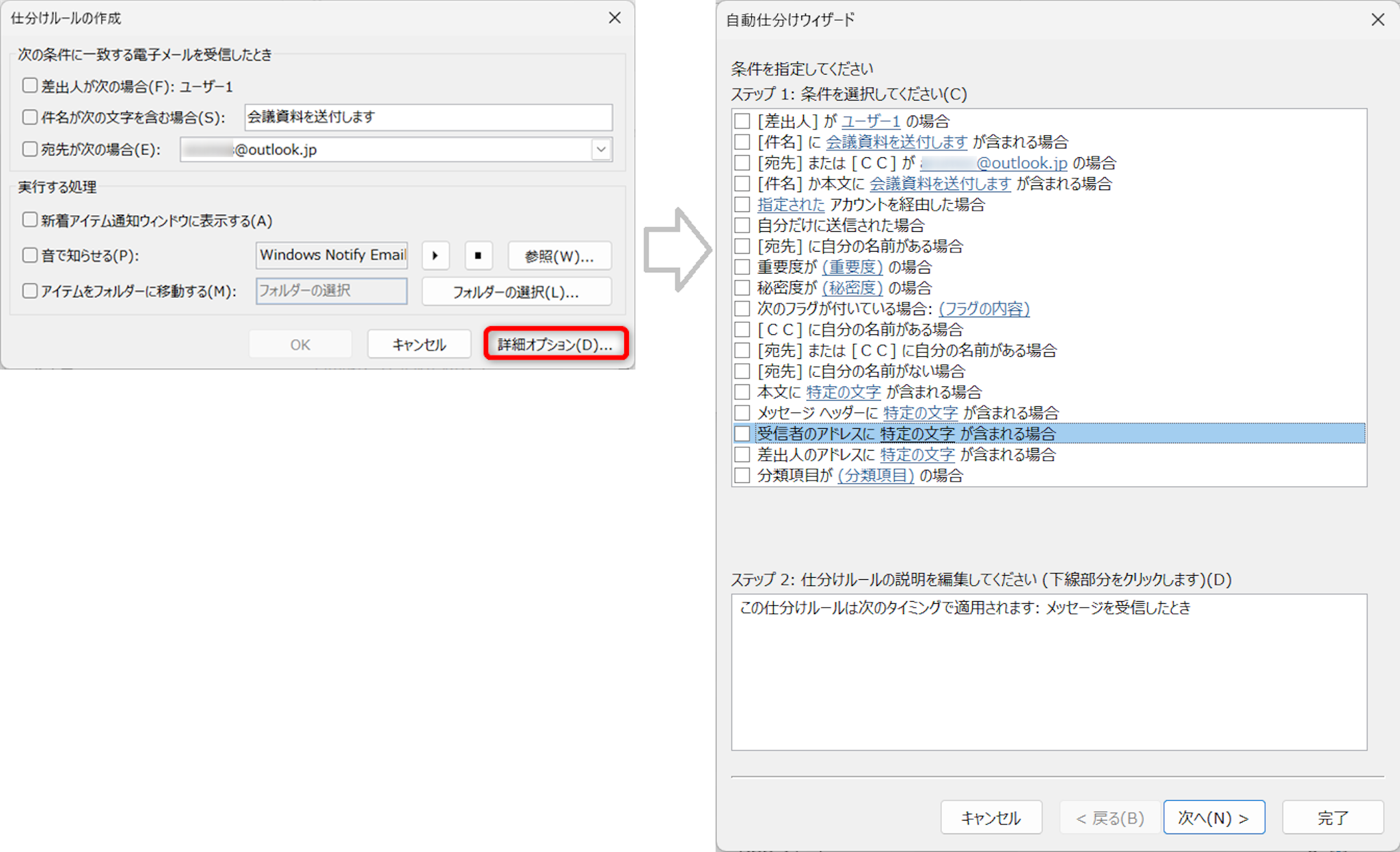The image size is (1400, 852).
Task: Cancel the 自動仕分けウィザード dialog
Action: [991, 817]
